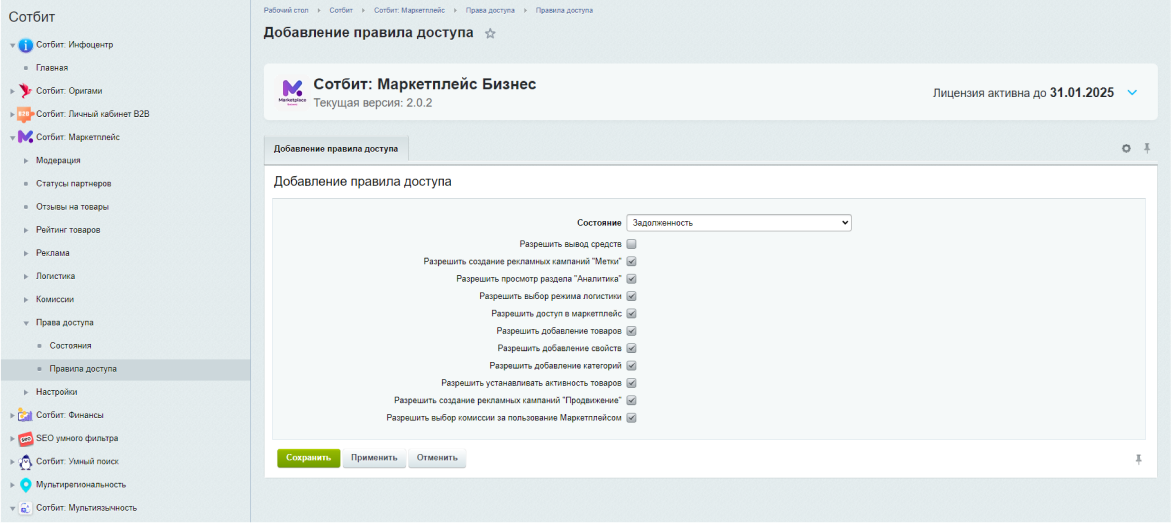Go to Рабочий стол breadcrumb

tap(286, 10)
